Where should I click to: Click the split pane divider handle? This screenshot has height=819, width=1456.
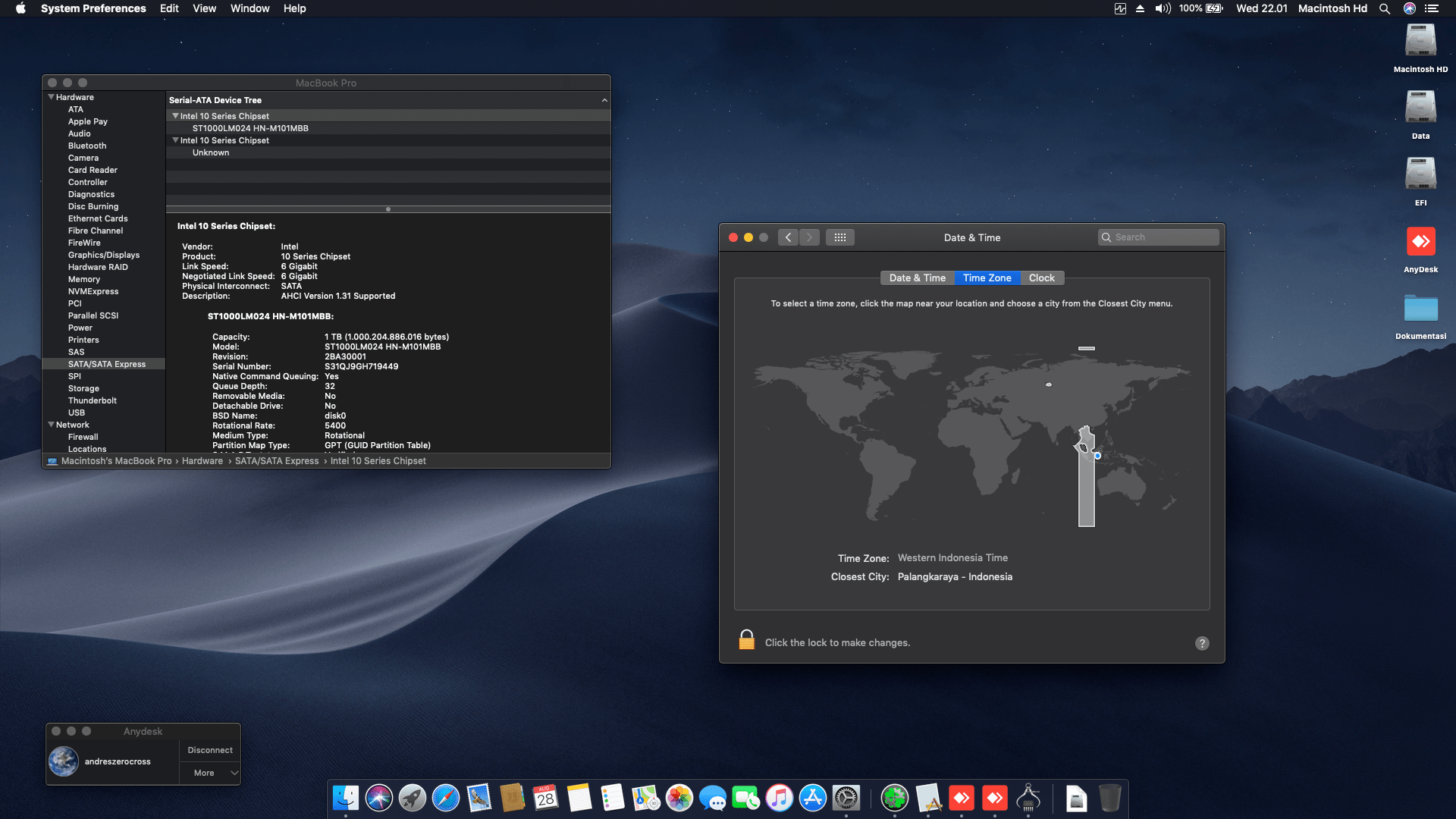coord(388,209)
